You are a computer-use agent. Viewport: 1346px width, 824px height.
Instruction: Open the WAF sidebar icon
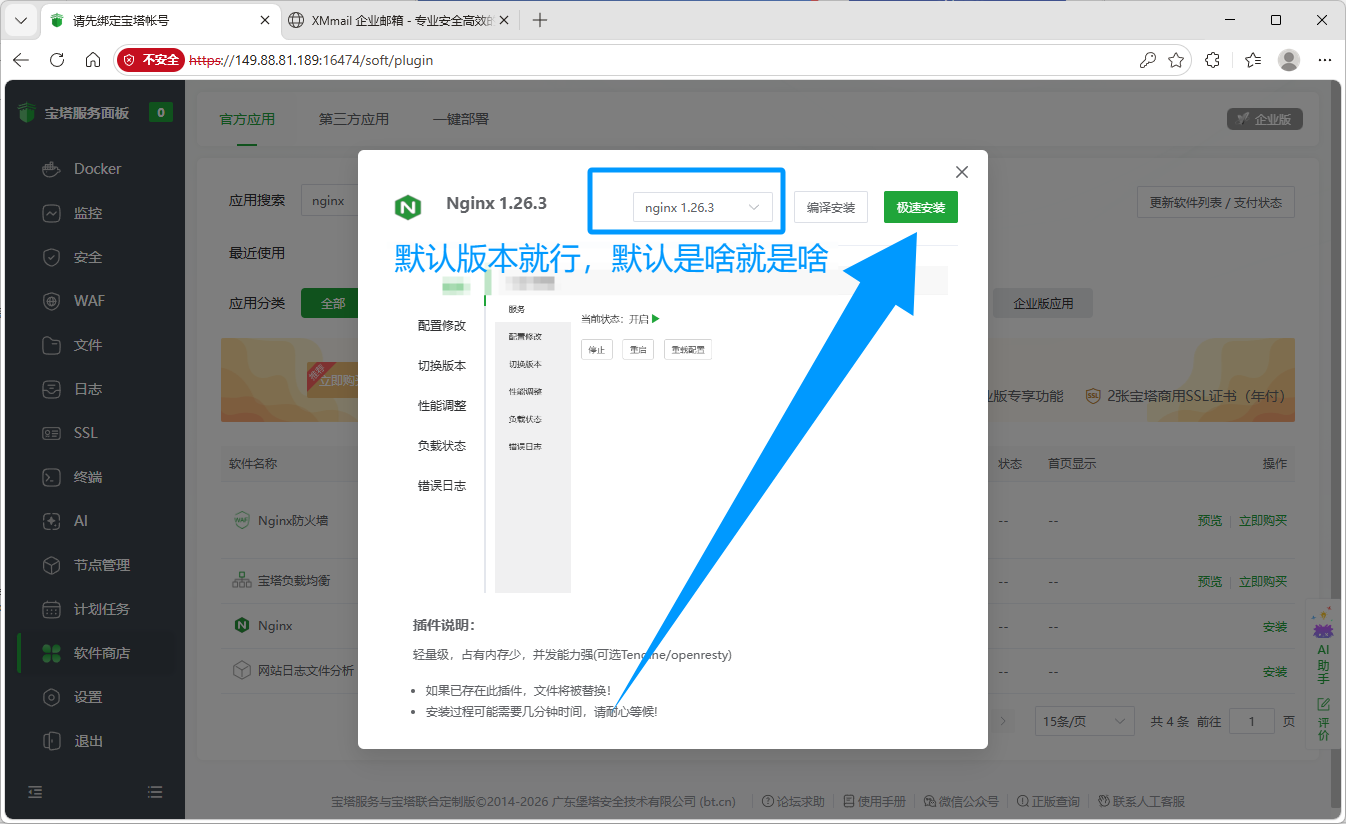tap(52, 301)
